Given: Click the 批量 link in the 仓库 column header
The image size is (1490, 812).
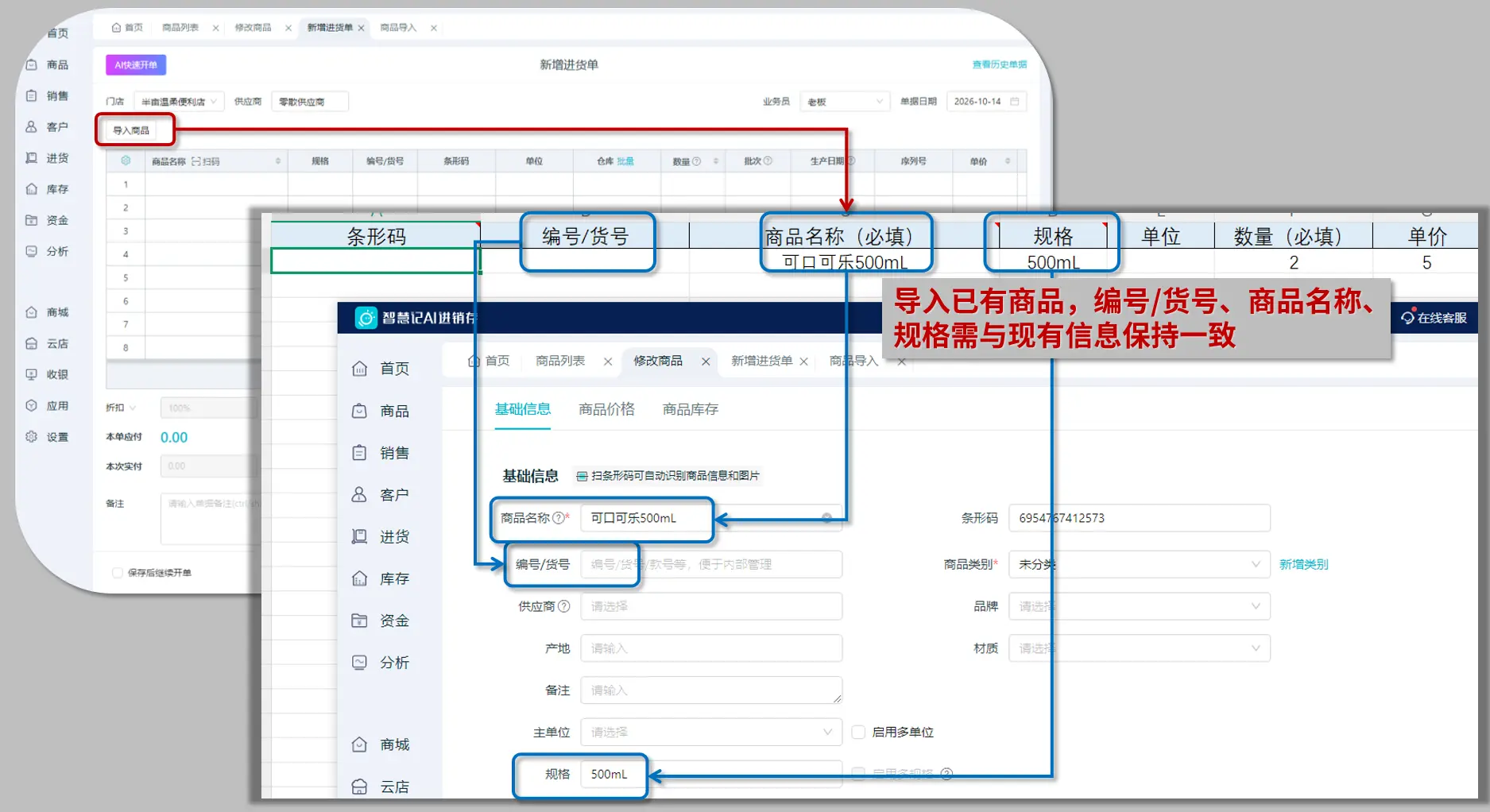Looking at the screenshot, I should (625, 161).
